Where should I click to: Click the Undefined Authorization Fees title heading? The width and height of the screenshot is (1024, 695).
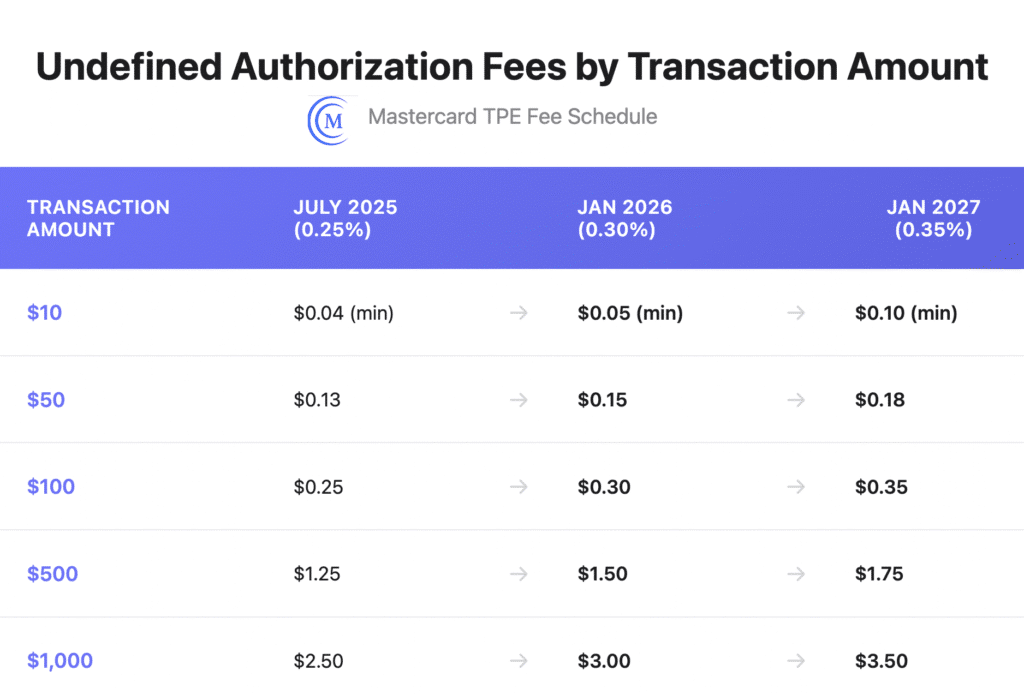(512, 66)
